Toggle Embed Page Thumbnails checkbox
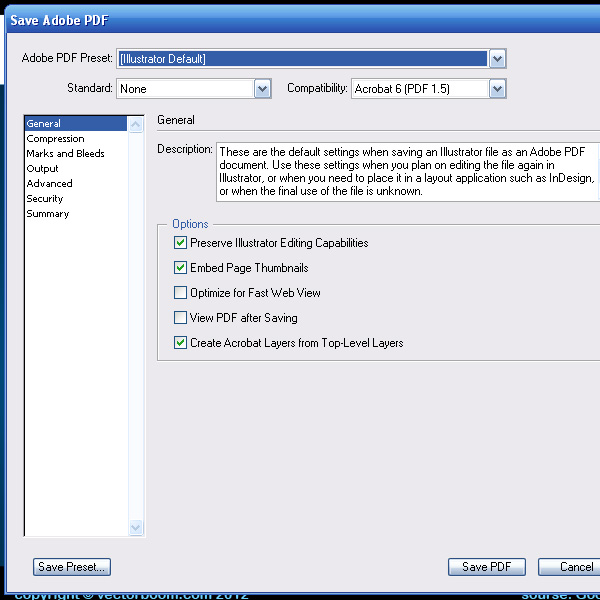This screenshot has height=600, width=600. [x=180, y=267]
